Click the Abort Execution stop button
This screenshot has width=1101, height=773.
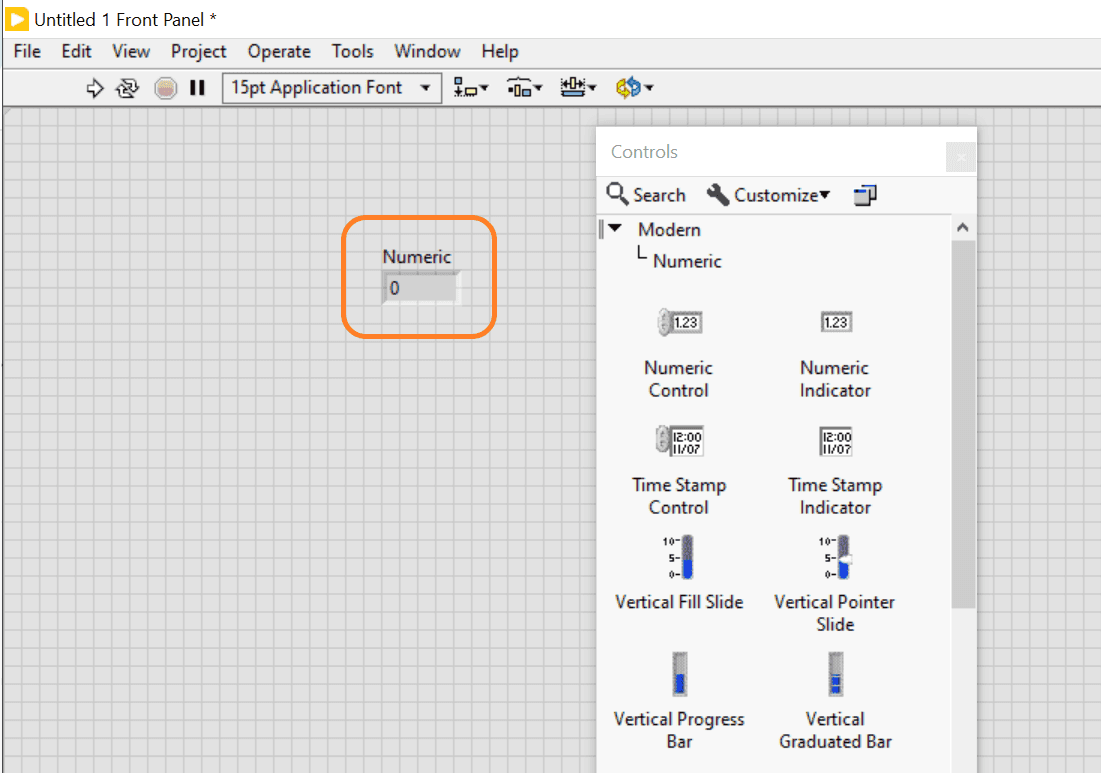(165, 88)
